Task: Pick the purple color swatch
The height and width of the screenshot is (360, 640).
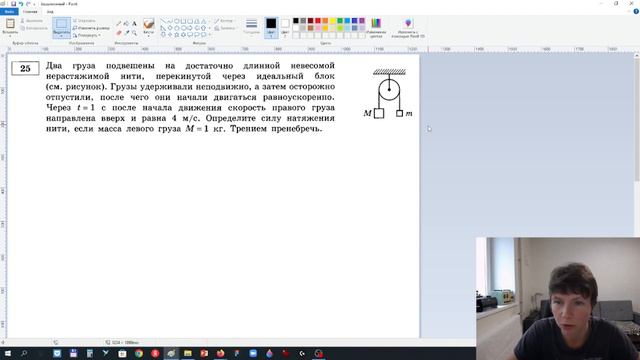Action: coord(362,21)
